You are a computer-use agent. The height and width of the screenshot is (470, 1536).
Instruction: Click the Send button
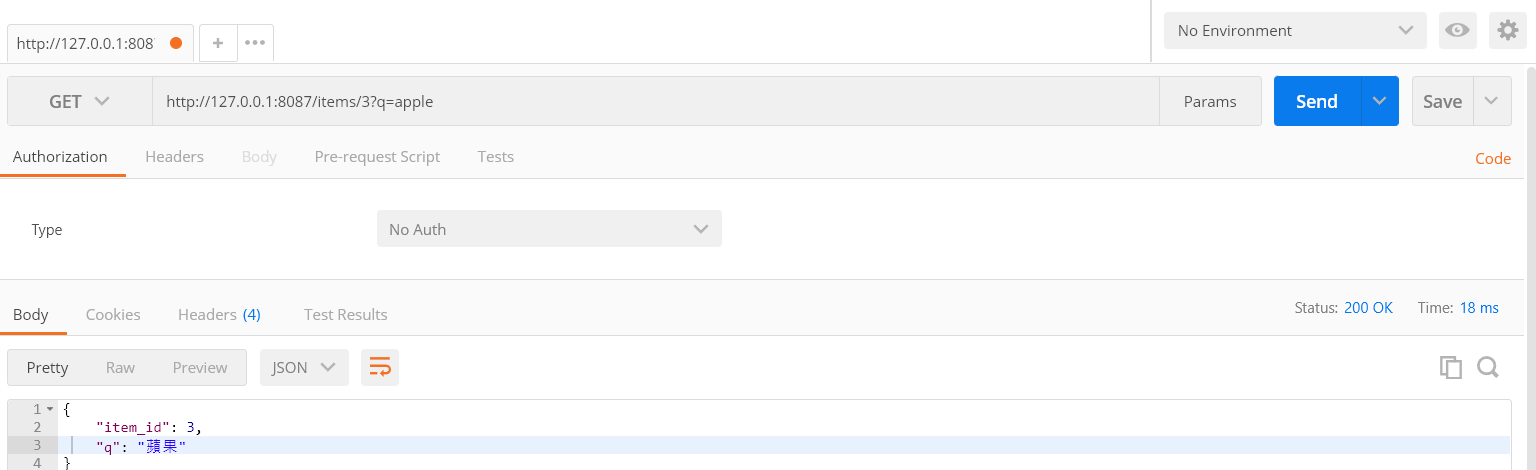tap(1316, 101)
